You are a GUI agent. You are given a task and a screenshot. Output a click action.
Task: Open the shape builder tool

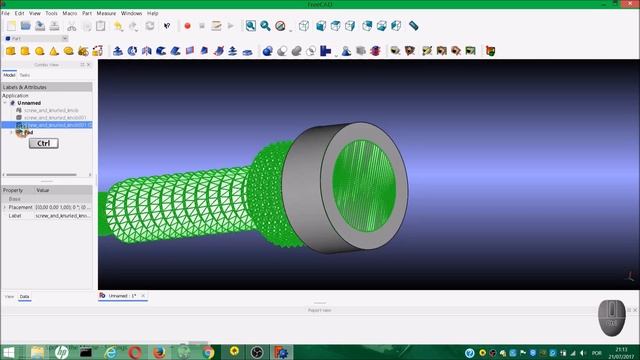(98, 51)
